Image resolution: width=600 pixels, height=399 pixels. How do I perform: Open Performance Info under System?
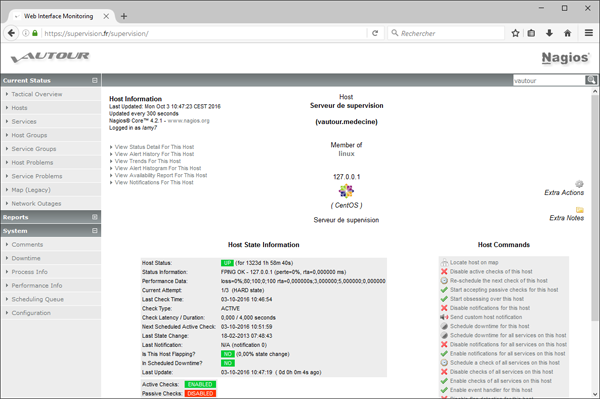click(x=37, y=286)
